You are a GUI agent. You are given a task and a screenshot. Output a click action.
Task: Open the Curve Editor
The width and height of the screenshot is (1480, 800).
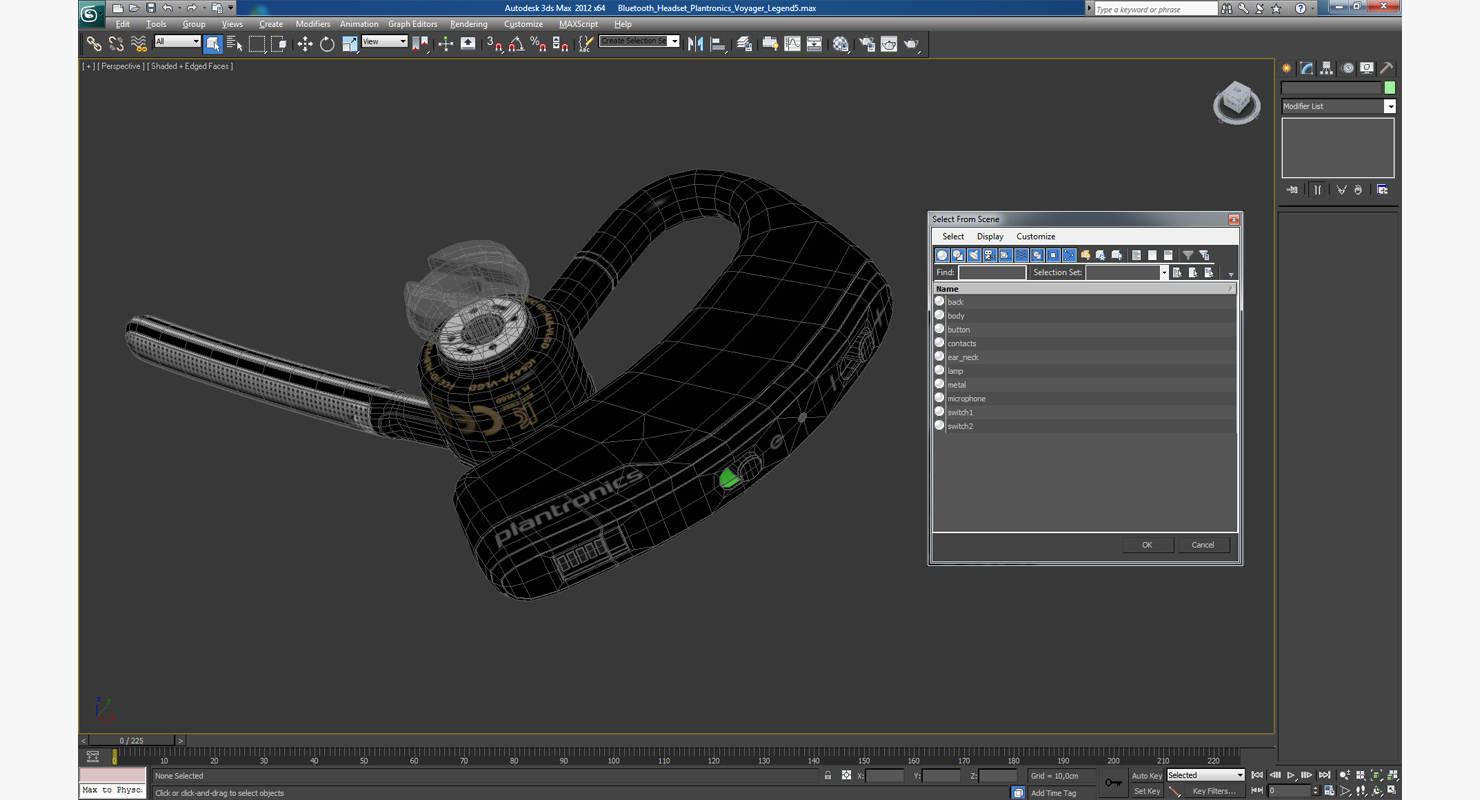[792, 44]
